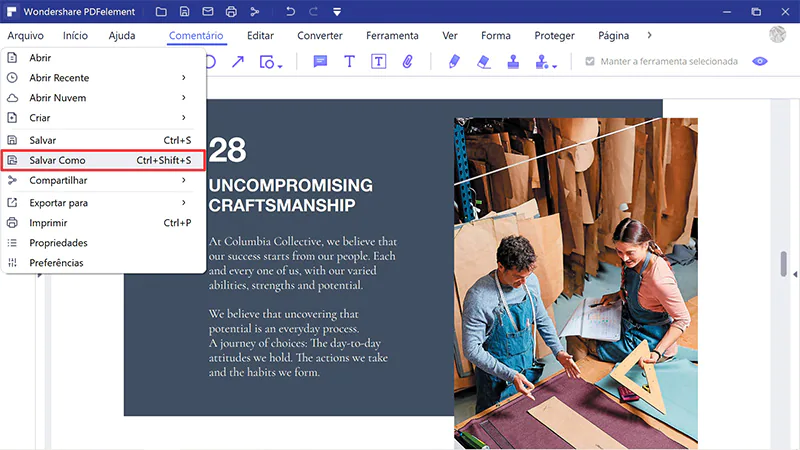Show more ribbon tabs with chevron

649,35
